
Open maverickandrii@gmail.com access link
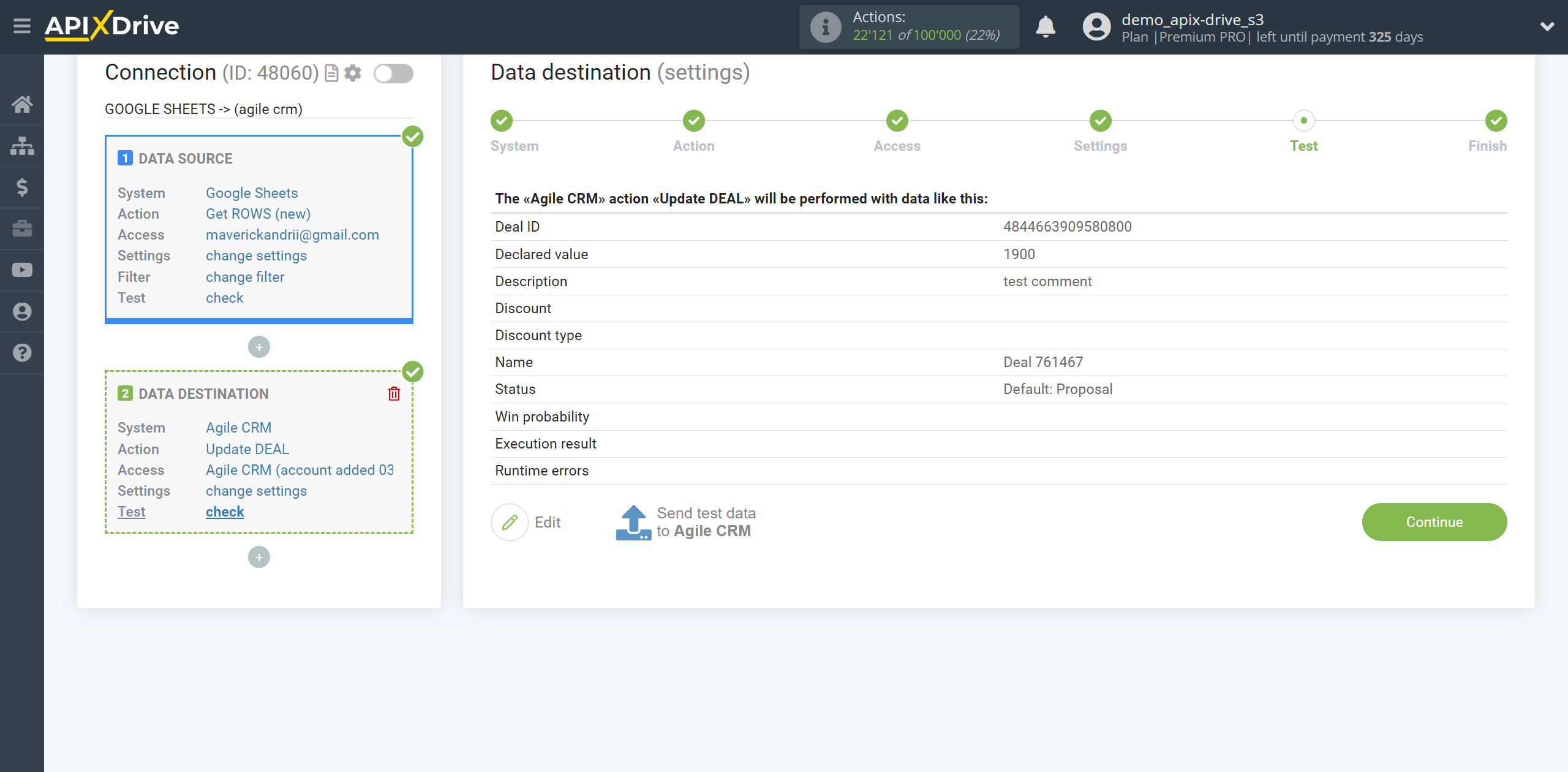(x=292, y=235)
